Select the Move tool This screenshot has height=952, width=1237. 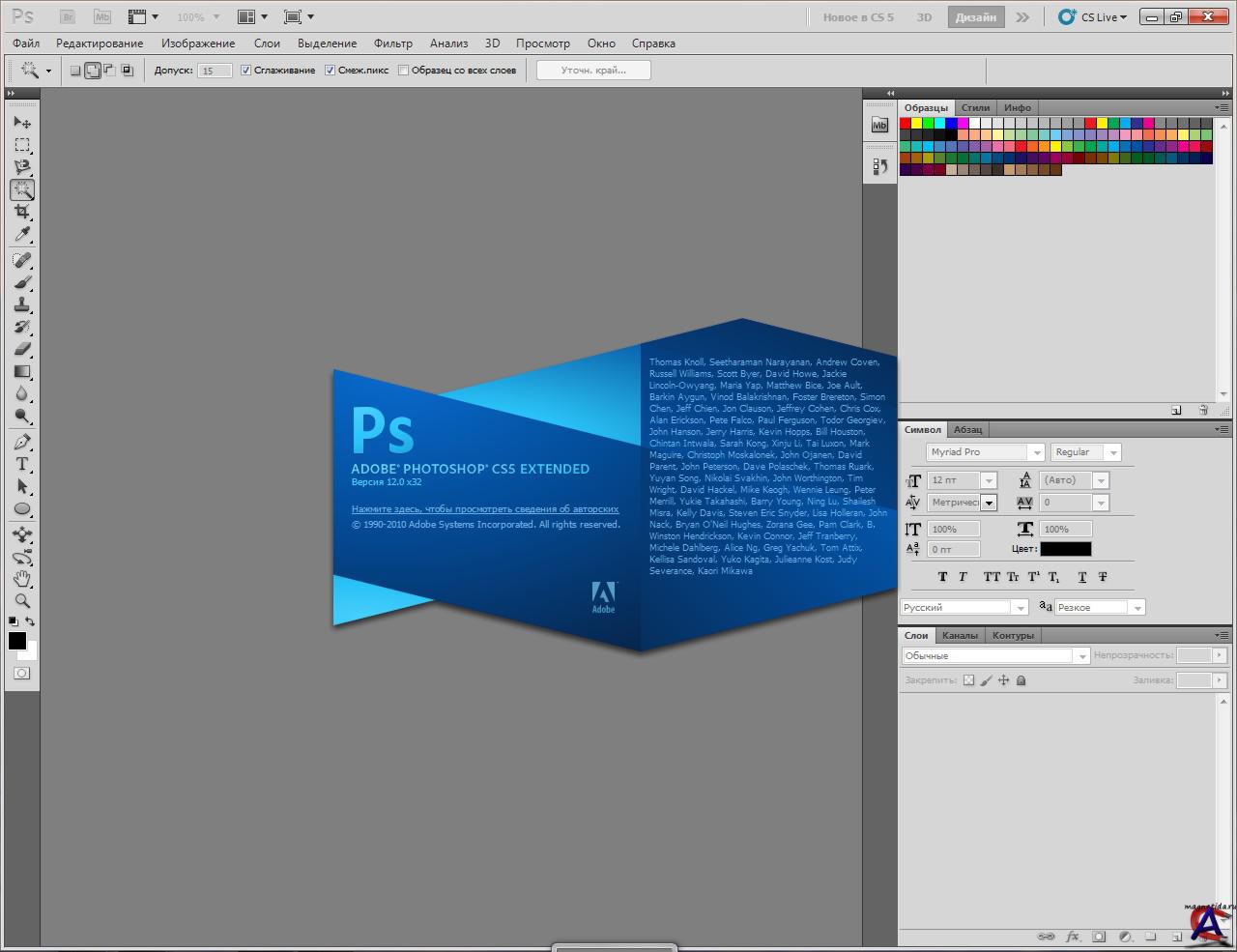(22, 123)
